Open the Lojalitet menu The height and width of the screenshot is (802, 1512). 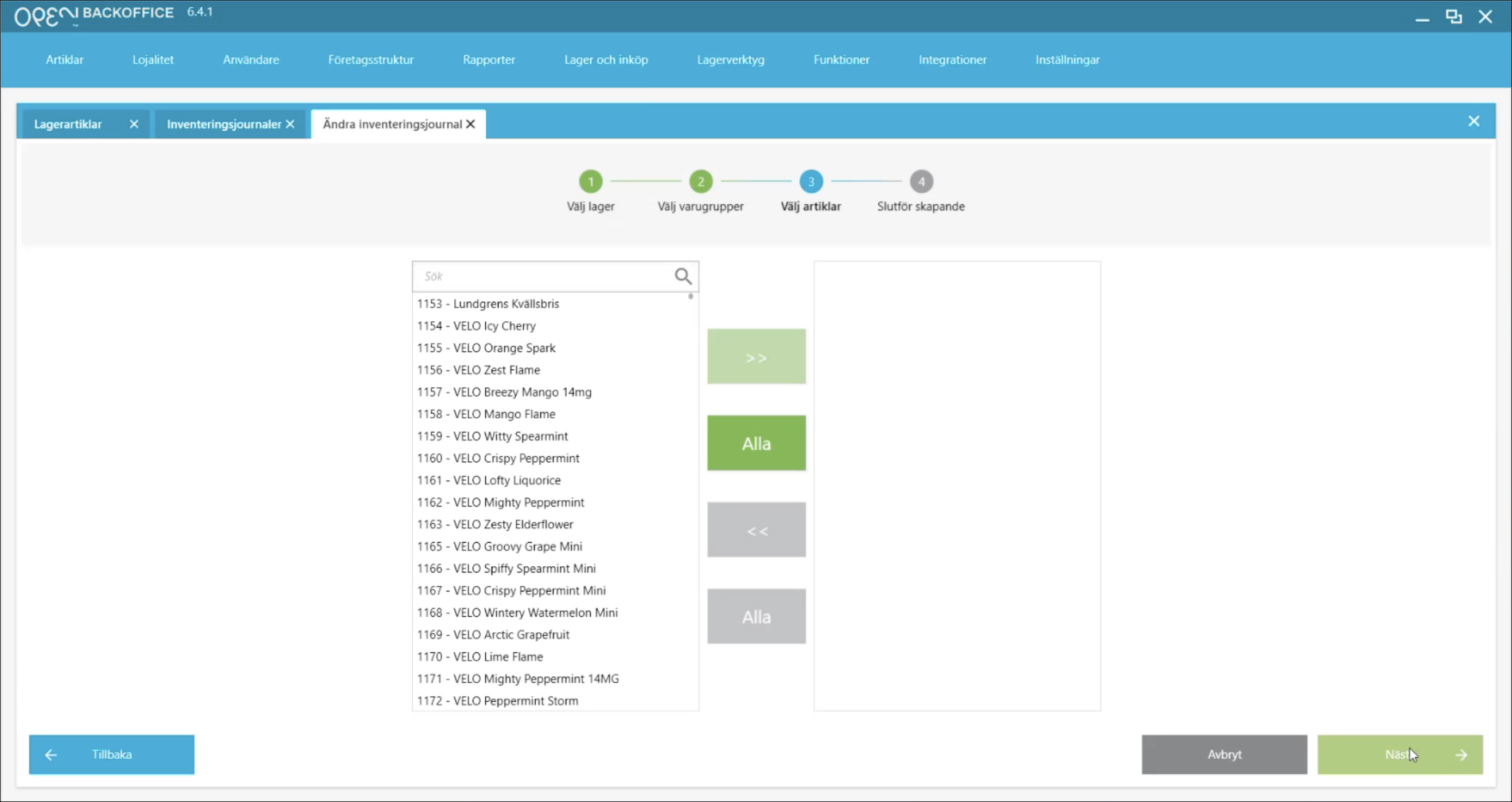click(x=153, y=59)
